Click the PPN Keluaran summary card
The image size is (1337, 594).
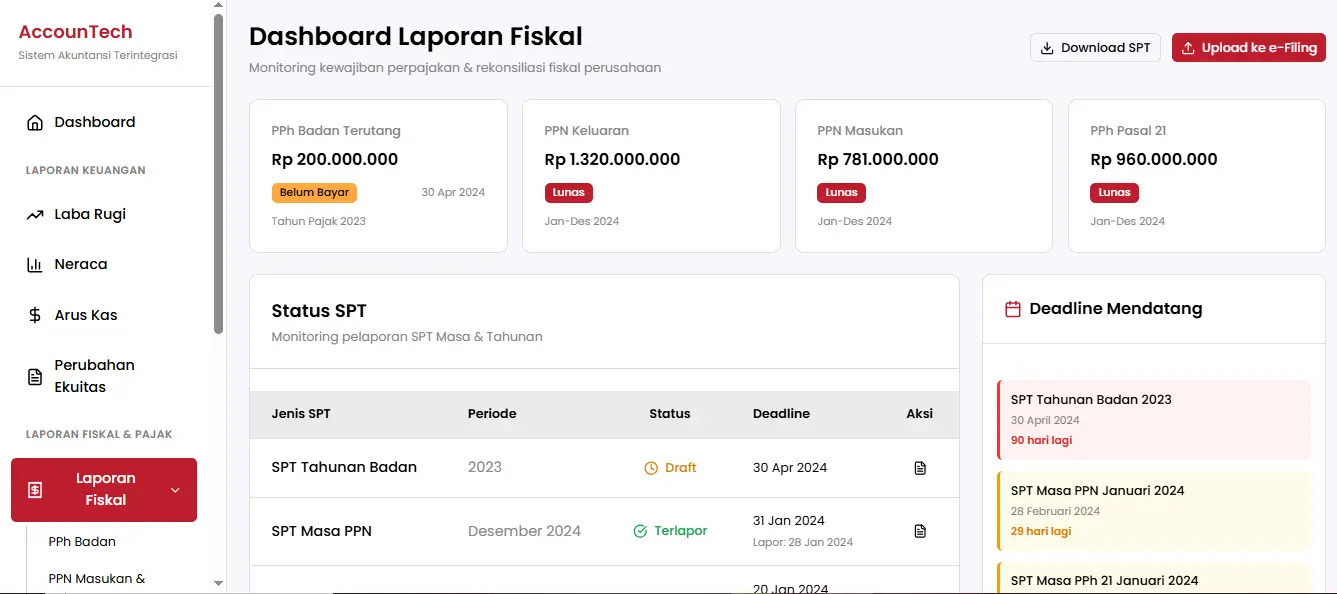click(651, 176)
